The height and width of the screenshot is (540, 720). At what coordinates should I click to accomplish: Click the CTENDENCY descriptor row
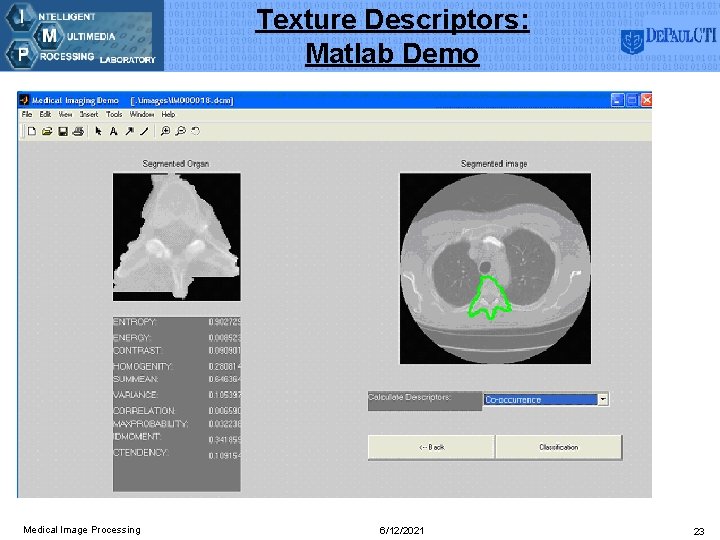pos(177,453)
